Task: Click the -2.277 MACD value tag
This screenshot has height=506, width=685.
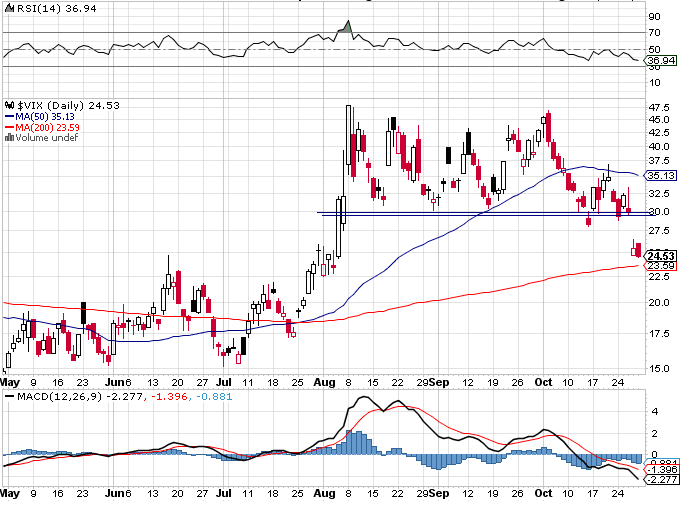Action: coord(662,479)
